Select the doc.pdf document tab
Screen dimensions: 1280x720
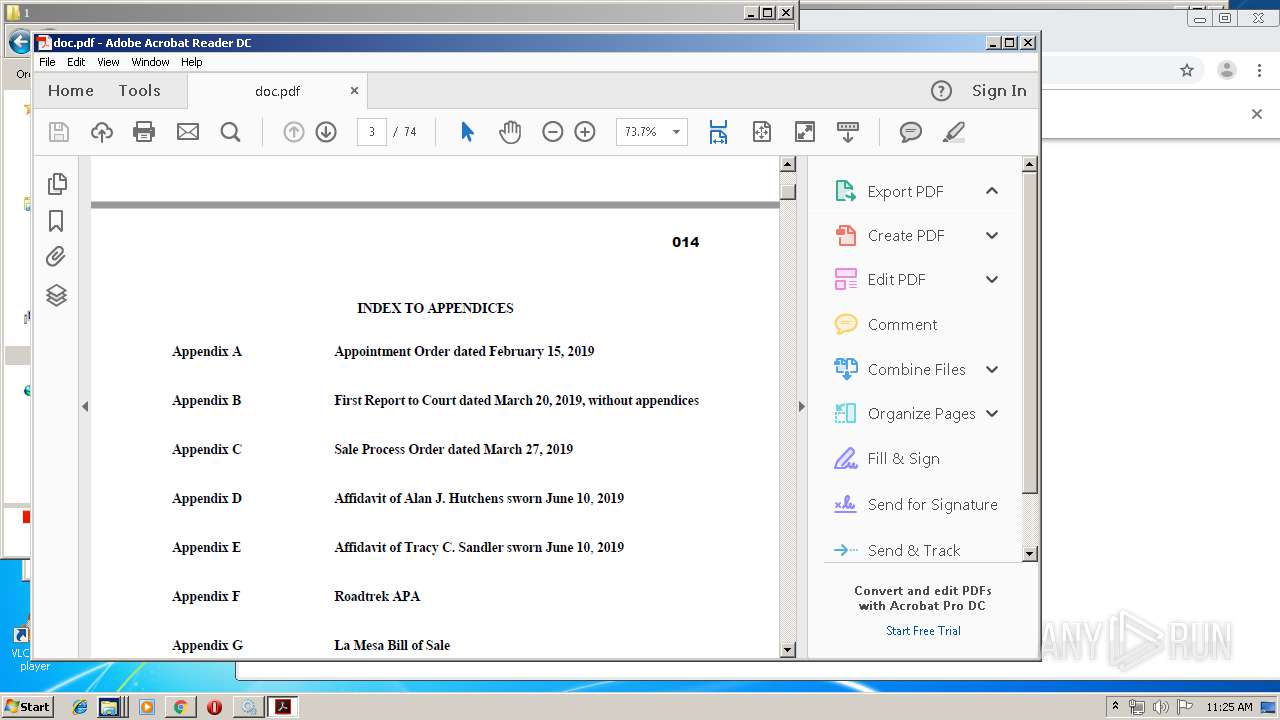coord(277,91)
